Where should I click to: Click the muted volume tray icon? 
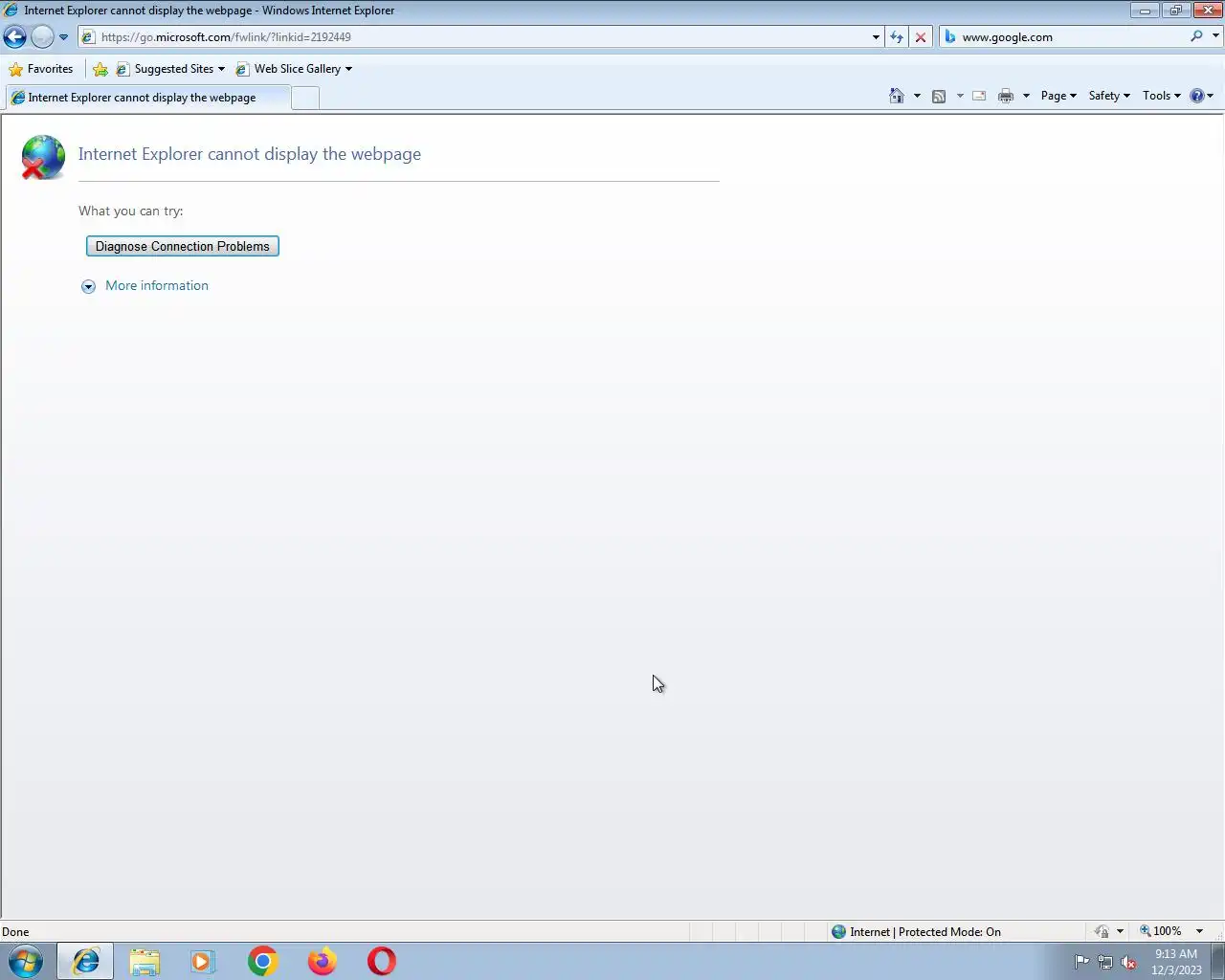click(x=1128, y=962)
